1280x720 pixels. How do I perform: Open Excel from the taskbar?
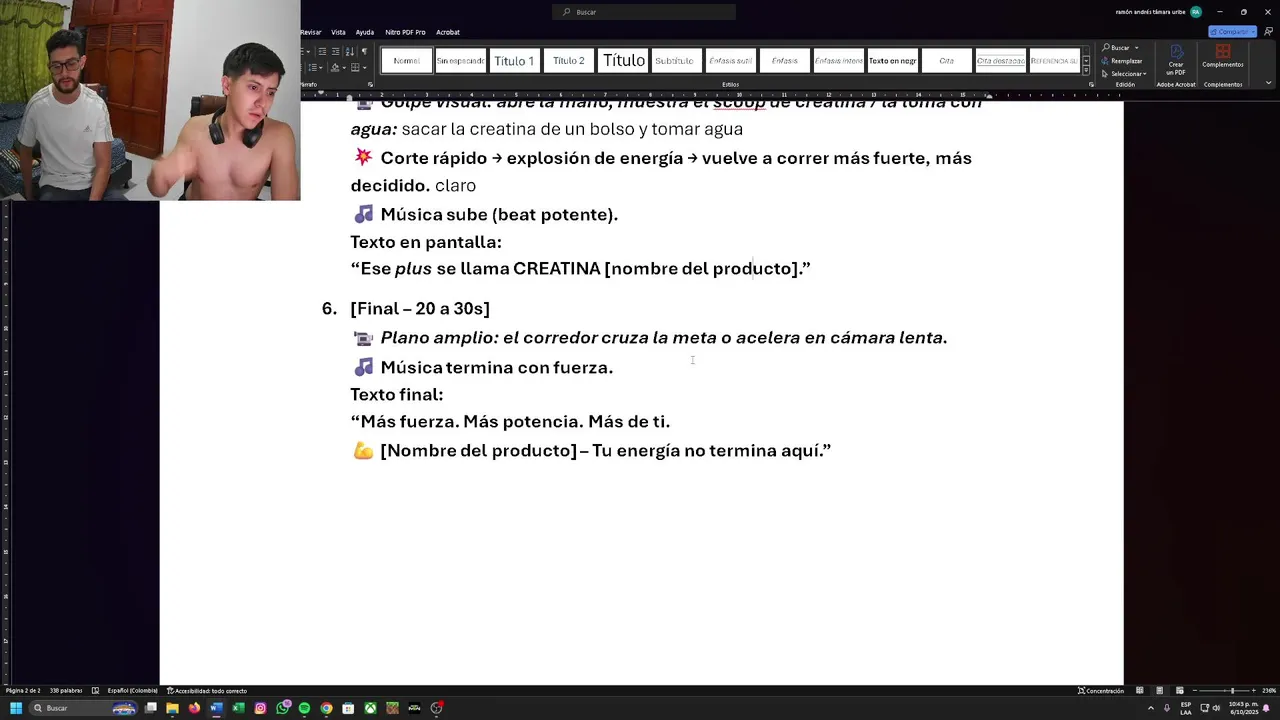click(x=238, y=708)
